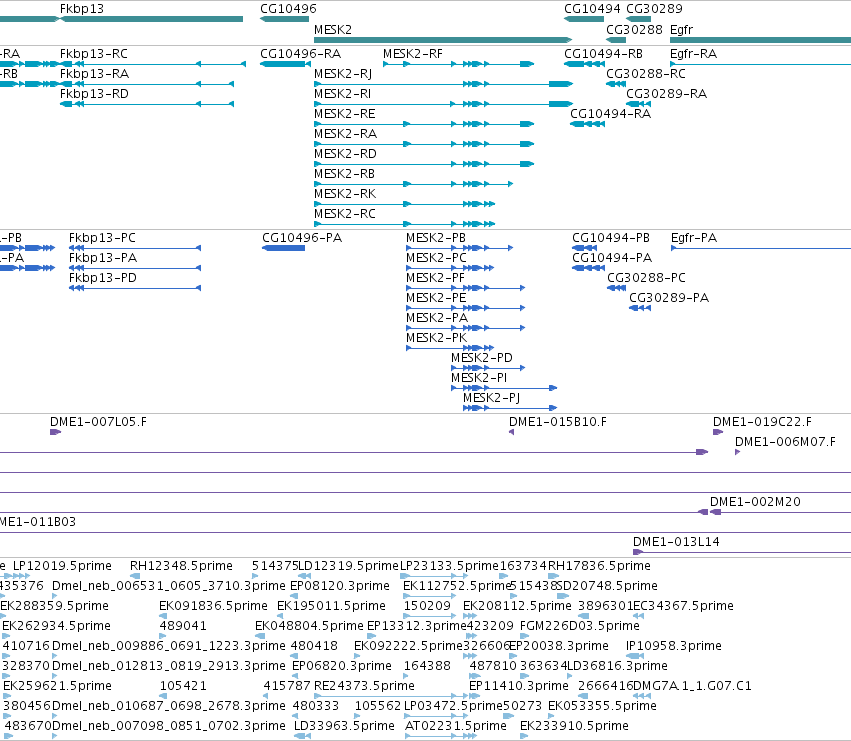Select the MESK2 gene span bar

443,40
